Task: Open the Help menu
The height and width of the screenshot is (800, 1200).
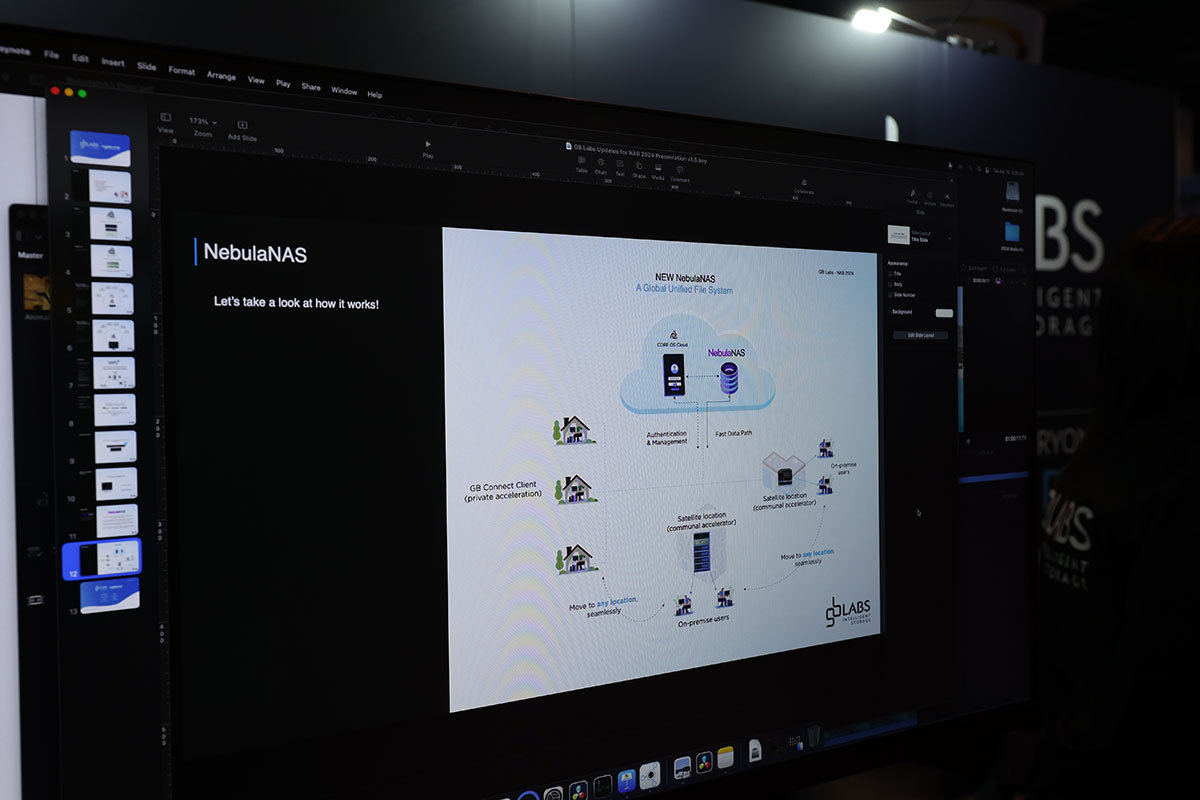Action: pos(375,95)
